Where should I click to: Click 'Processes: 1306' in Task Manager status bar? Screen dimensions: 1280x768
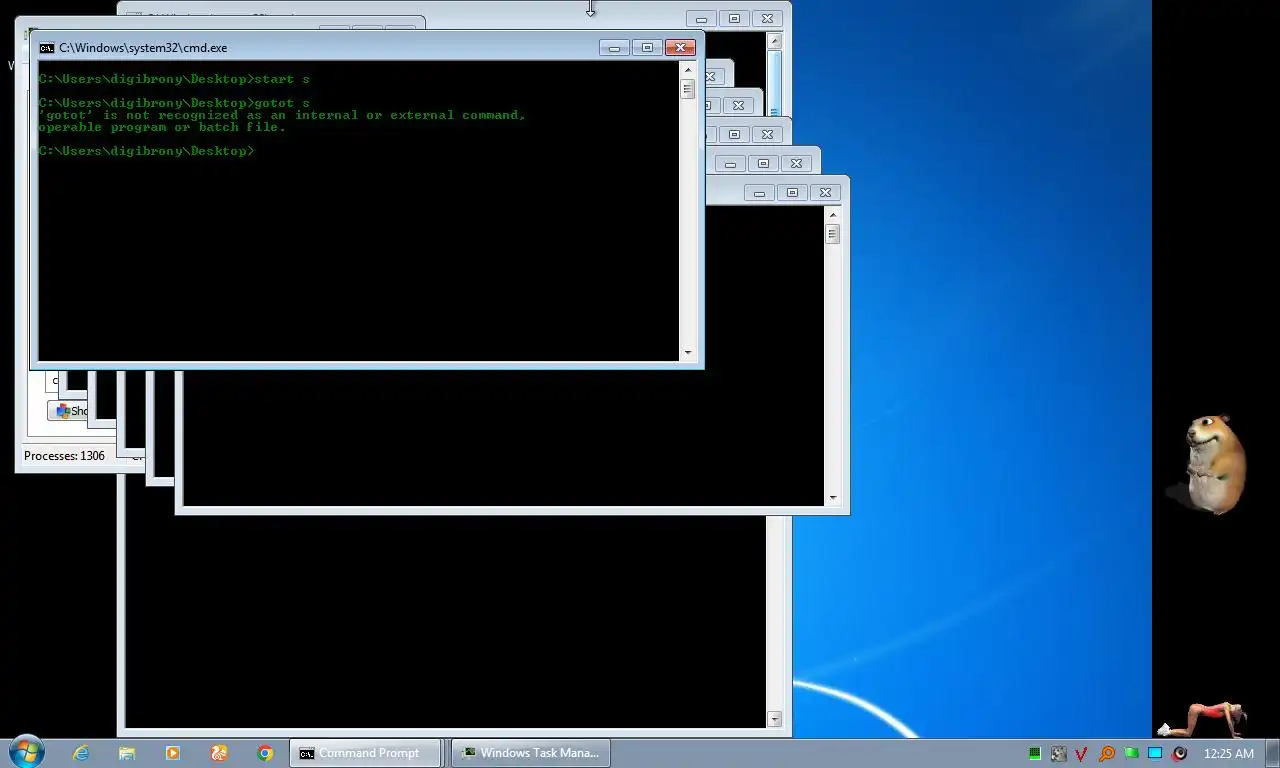tap(64, 456)
